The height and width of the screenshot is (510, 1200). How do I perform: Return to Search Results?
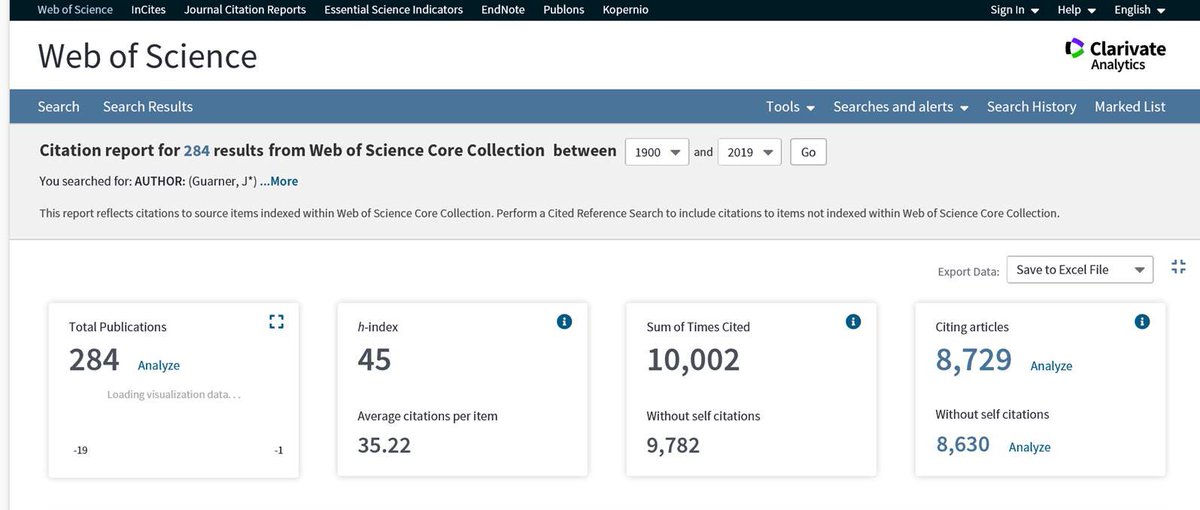[x=148, y=107]
